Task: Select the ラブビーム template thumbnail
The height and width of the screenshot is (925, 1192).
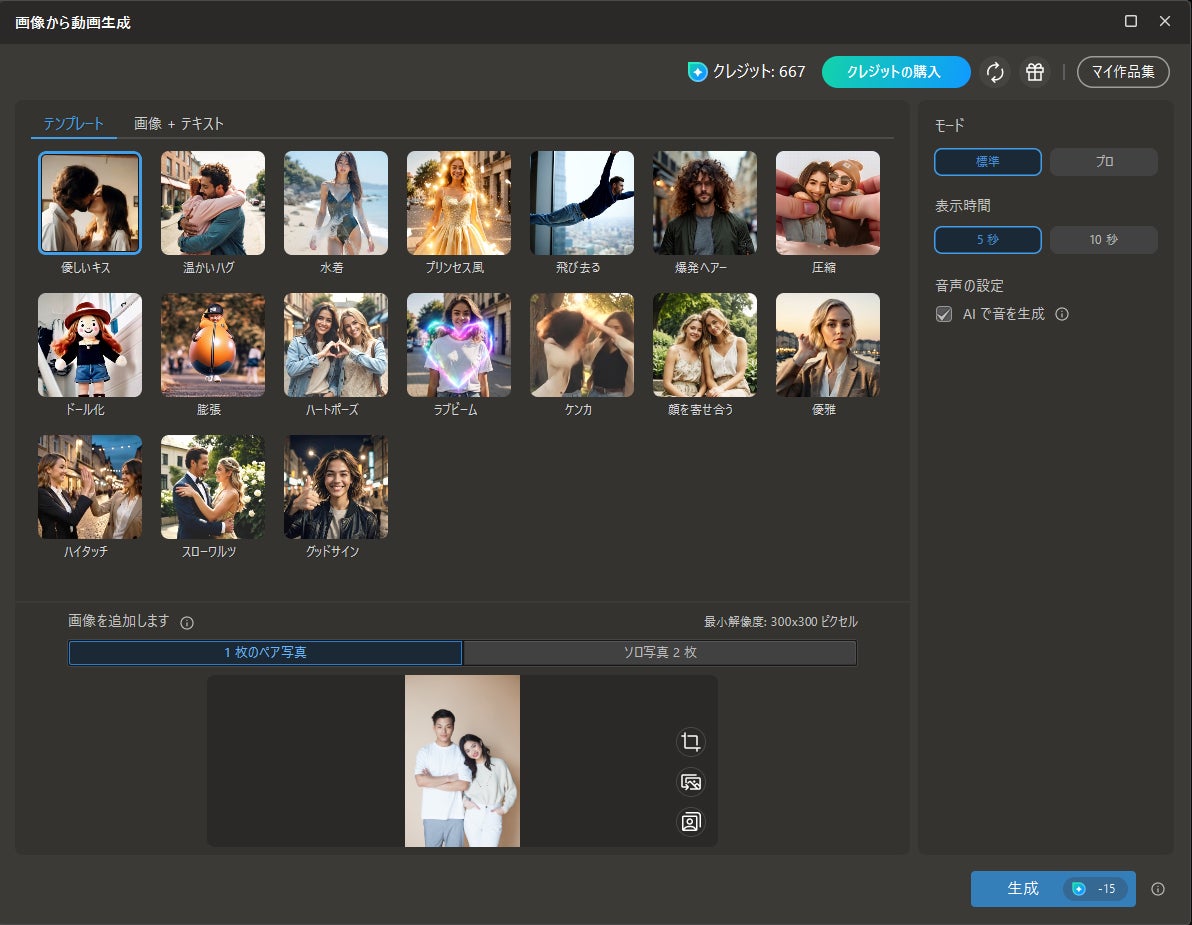Action: tap(459, 345)
